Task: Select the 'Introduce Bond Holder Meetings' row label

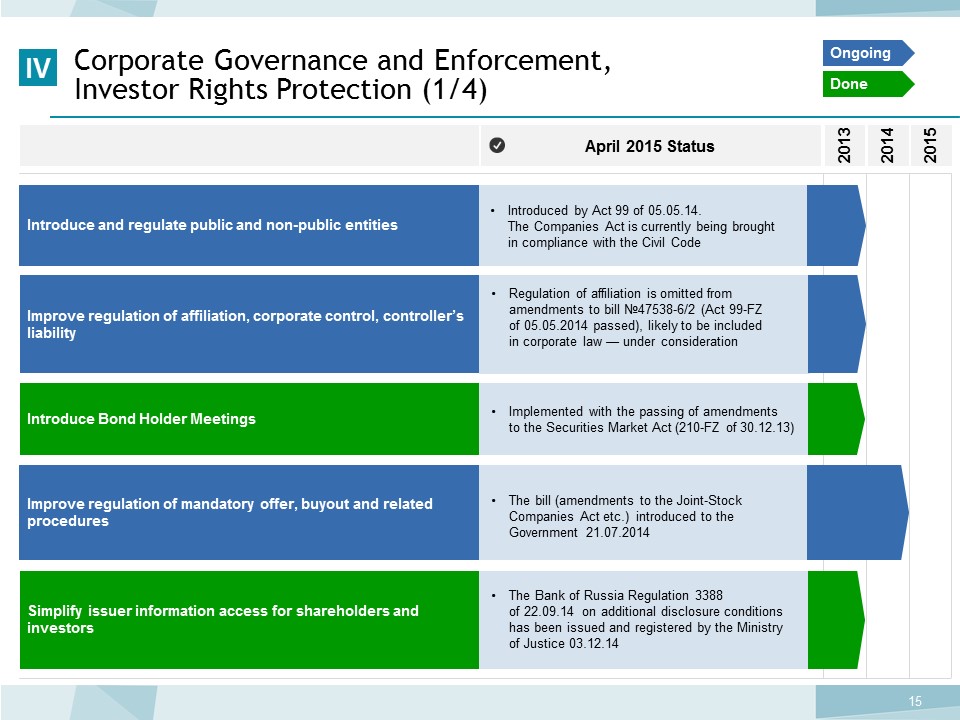Action: point(249,419)
